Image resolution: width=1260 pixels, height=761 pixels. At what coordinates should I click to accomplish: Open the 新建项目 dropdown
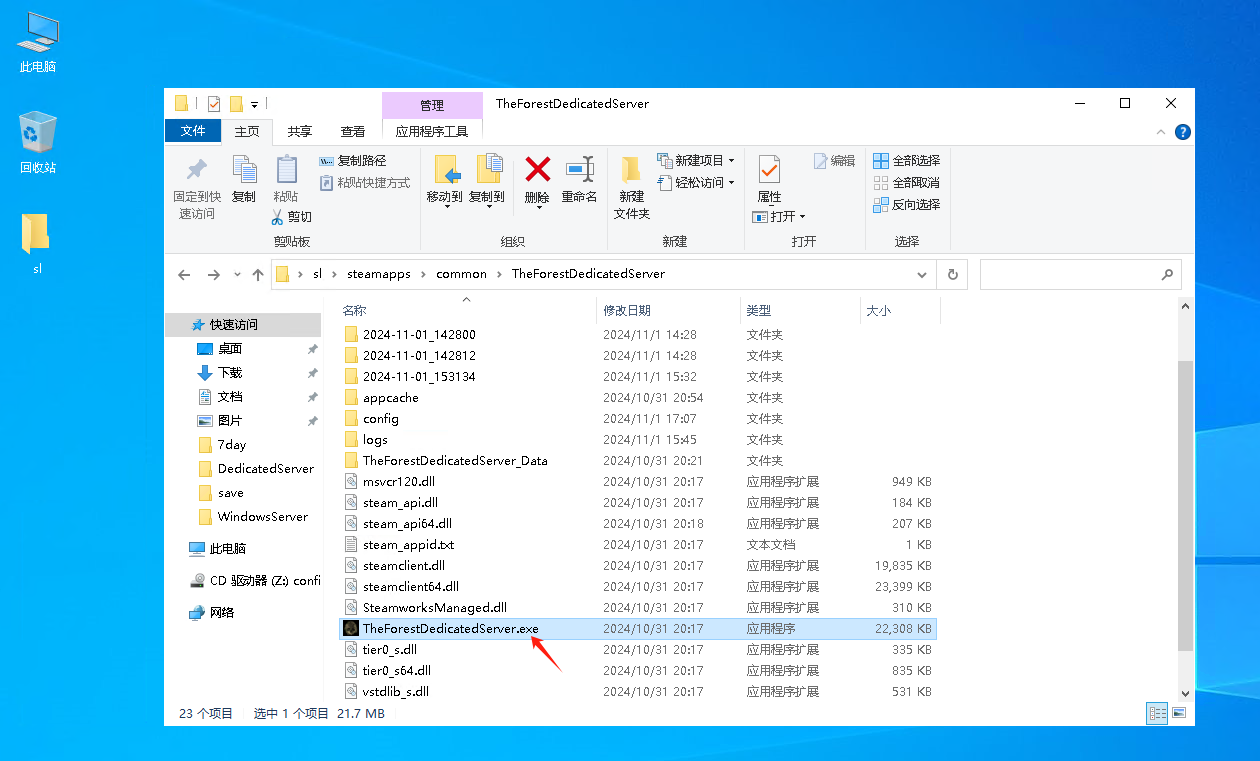(696, 161)
